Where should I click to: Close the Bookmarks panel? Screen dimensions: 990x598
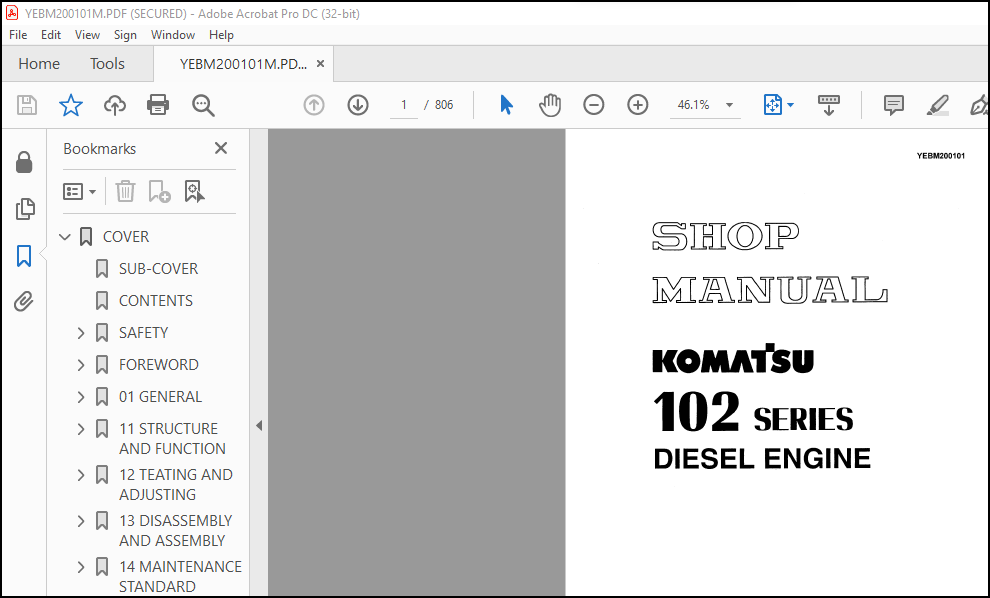click(220, 148)
